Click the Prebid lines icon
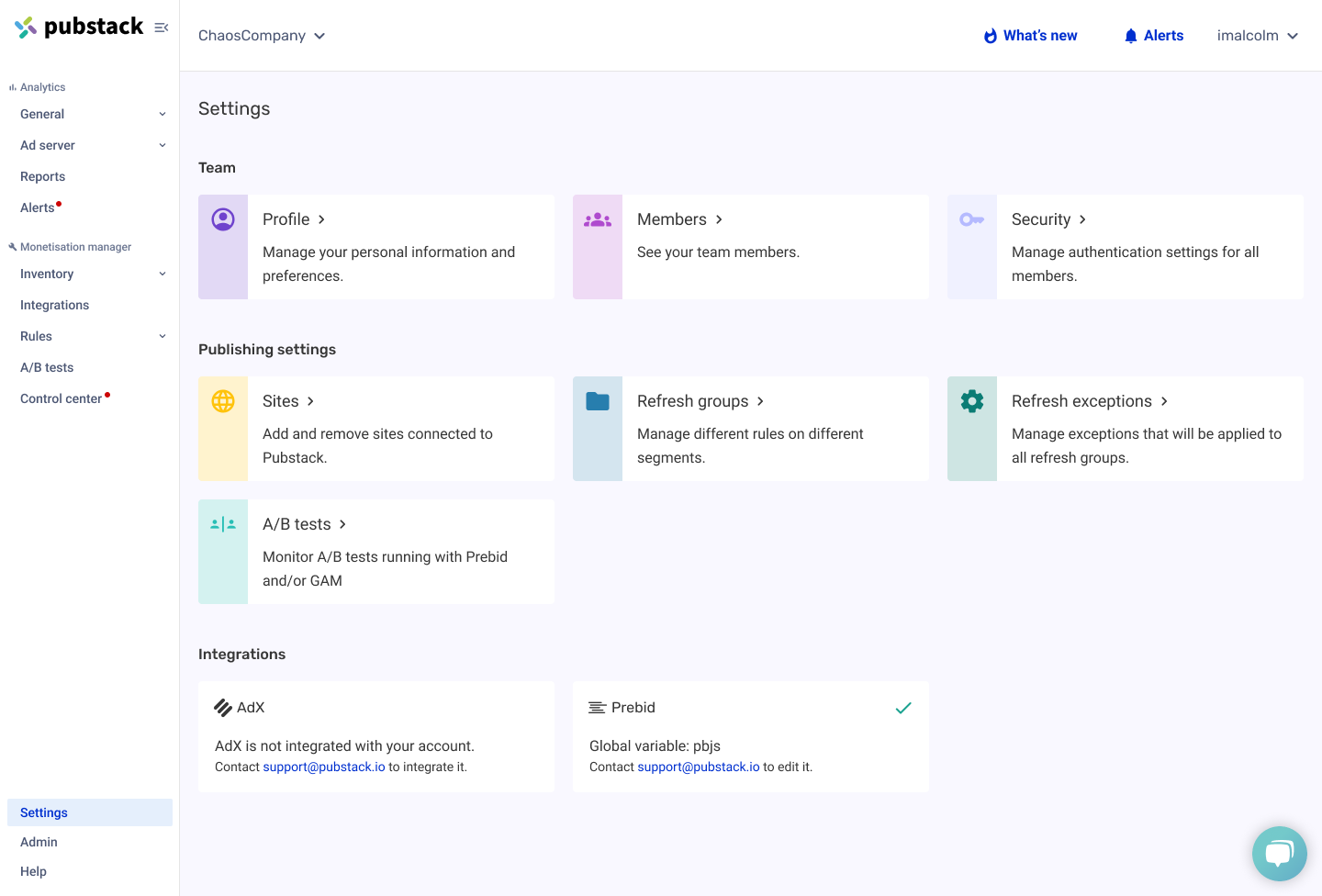The image size is (1322, 896). (x=598, y=708)
